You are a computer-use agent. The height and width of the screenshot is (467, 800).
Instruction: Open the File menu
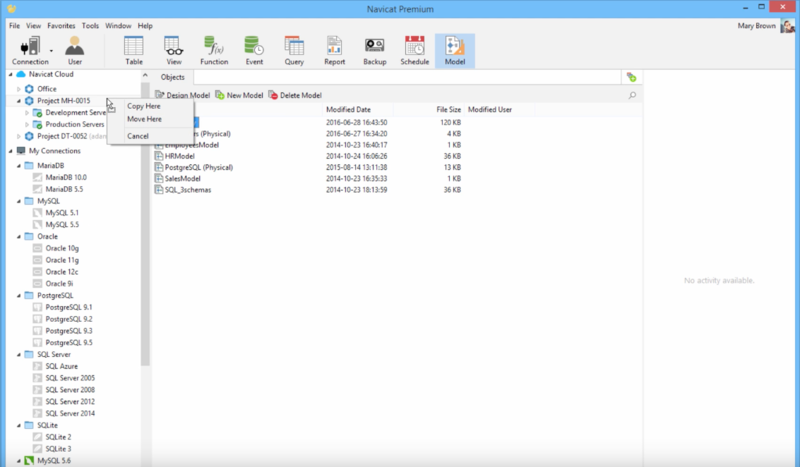click(x=14, y=26)
